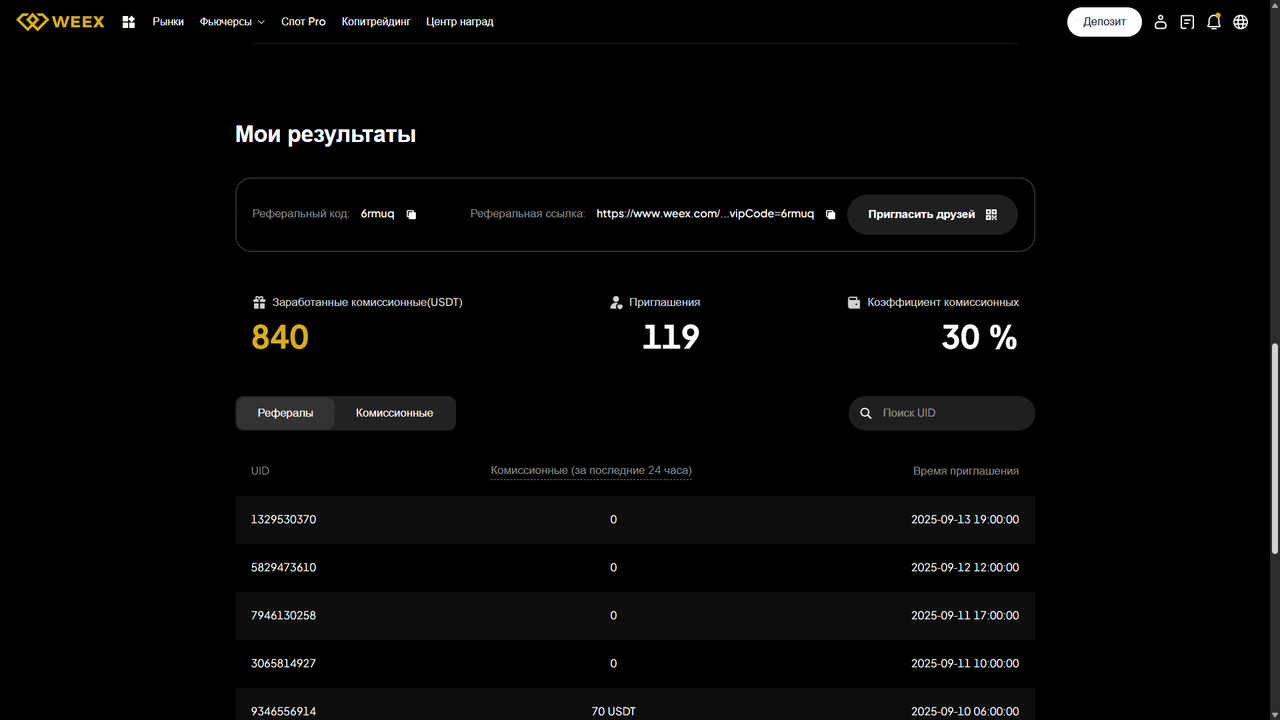
Task: Click the person icon next to Приглашения
Action: 616,302
